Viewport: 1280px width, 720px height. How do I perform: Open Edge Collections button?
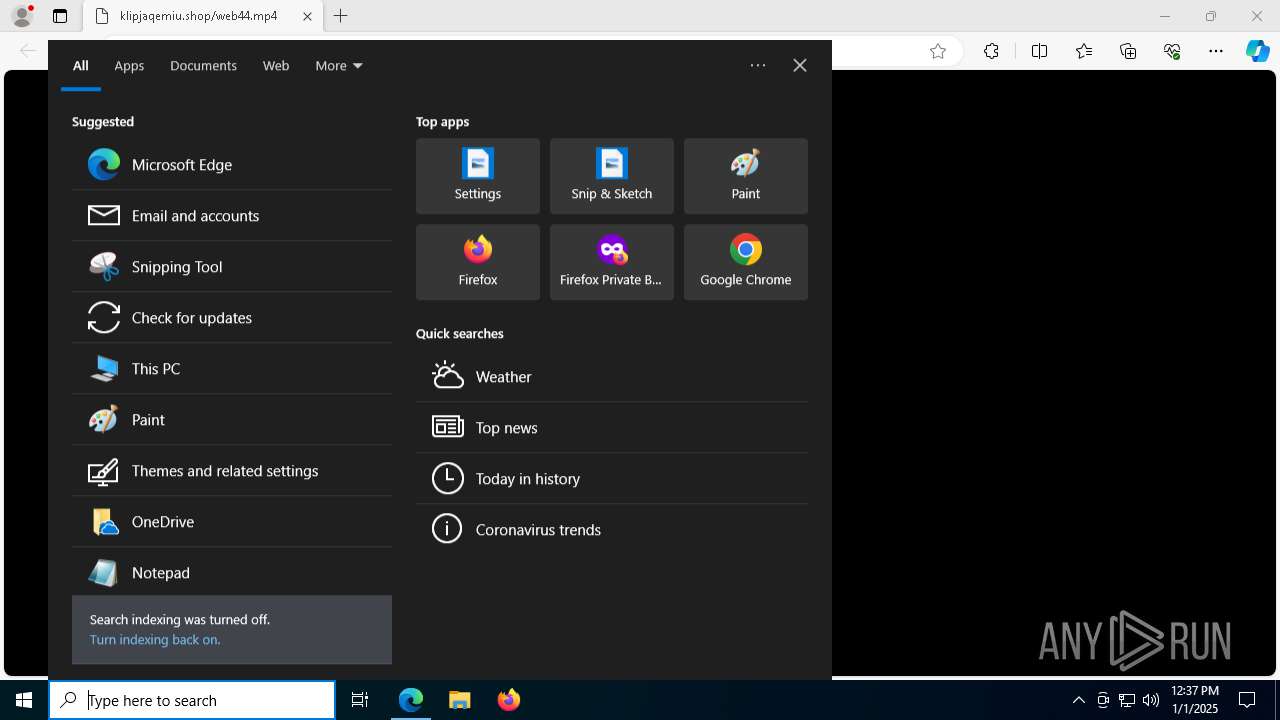coord(1128,52)
